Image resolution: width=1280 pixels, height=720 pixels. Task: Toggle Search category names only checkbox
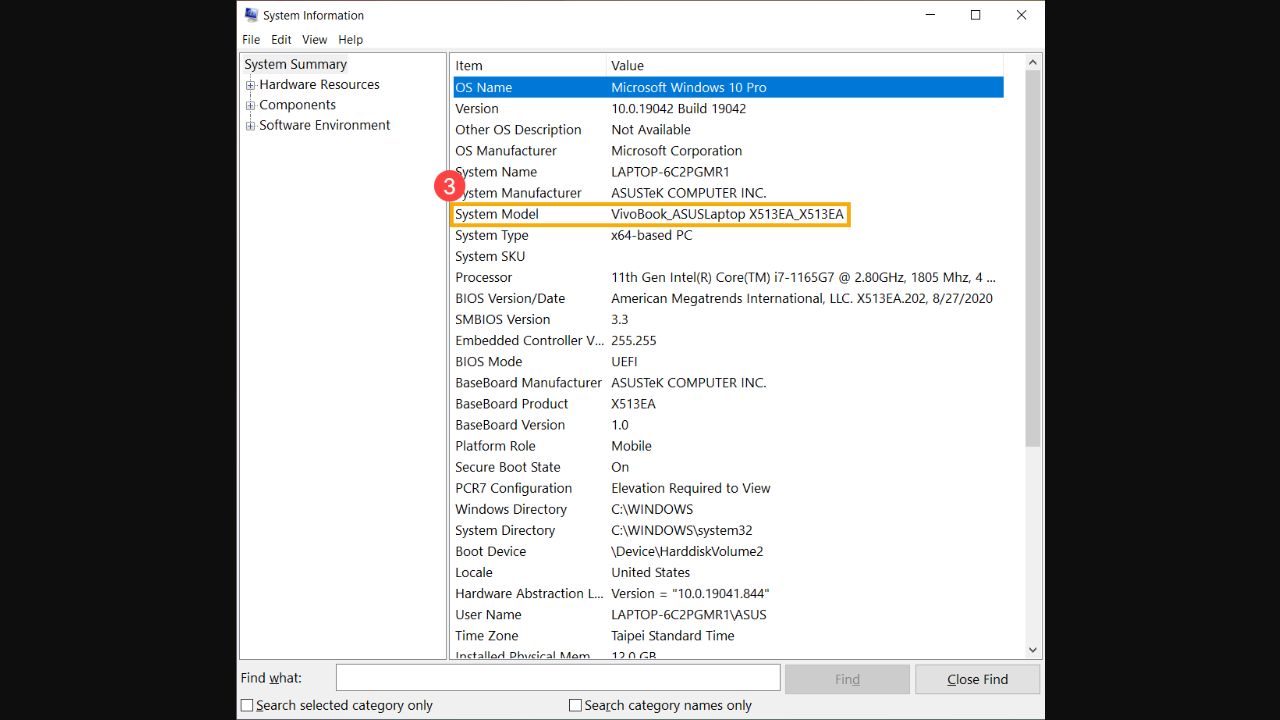[x=575, y=705]
